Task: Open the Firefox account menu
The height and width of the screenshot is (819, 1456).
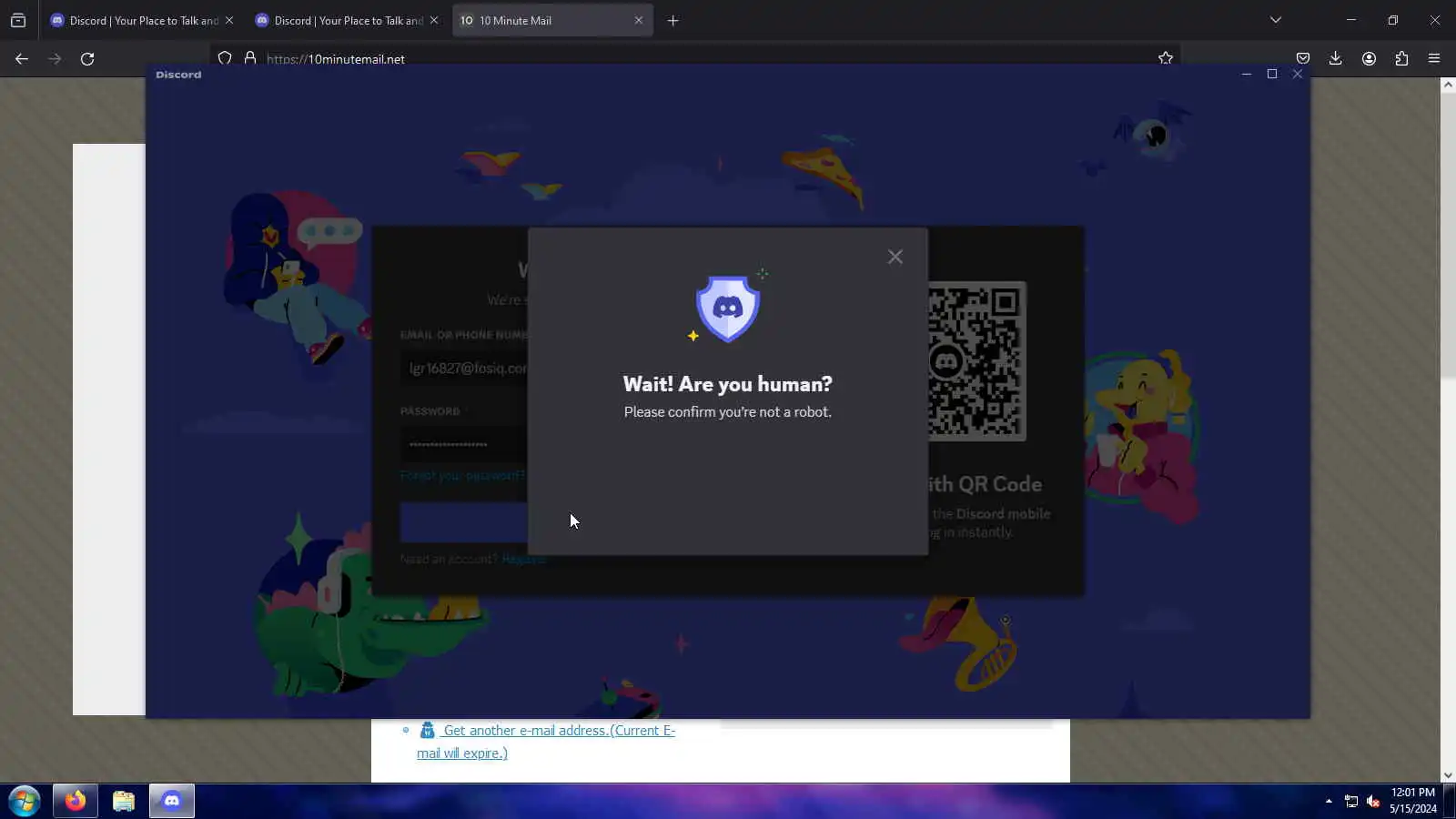Action: click(x=1369, y=58)
